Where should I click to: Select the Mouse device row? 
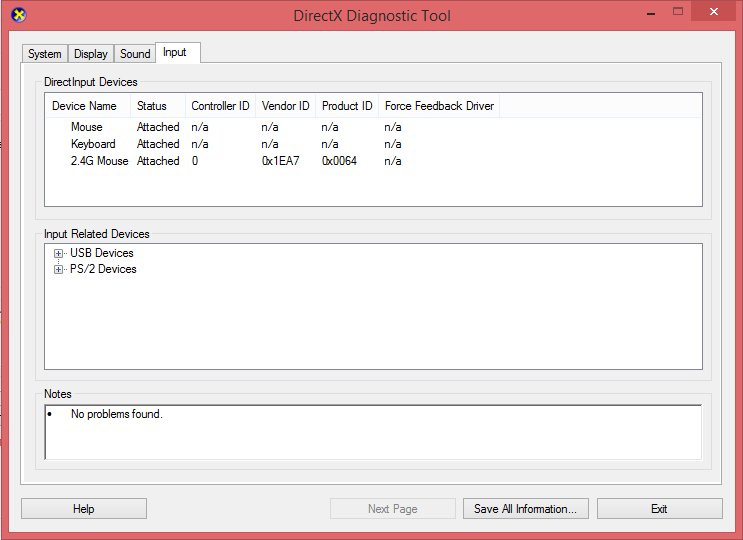[87, 127]
